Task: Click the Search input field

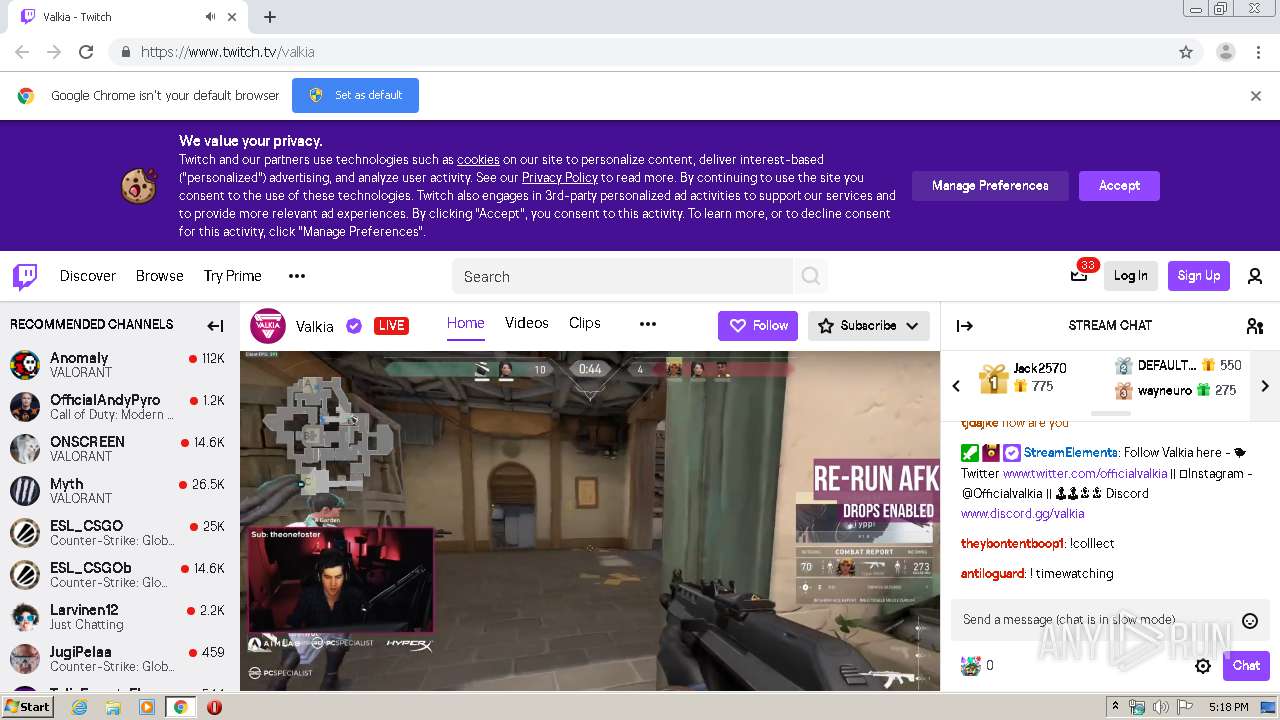Action: (622, 276)
